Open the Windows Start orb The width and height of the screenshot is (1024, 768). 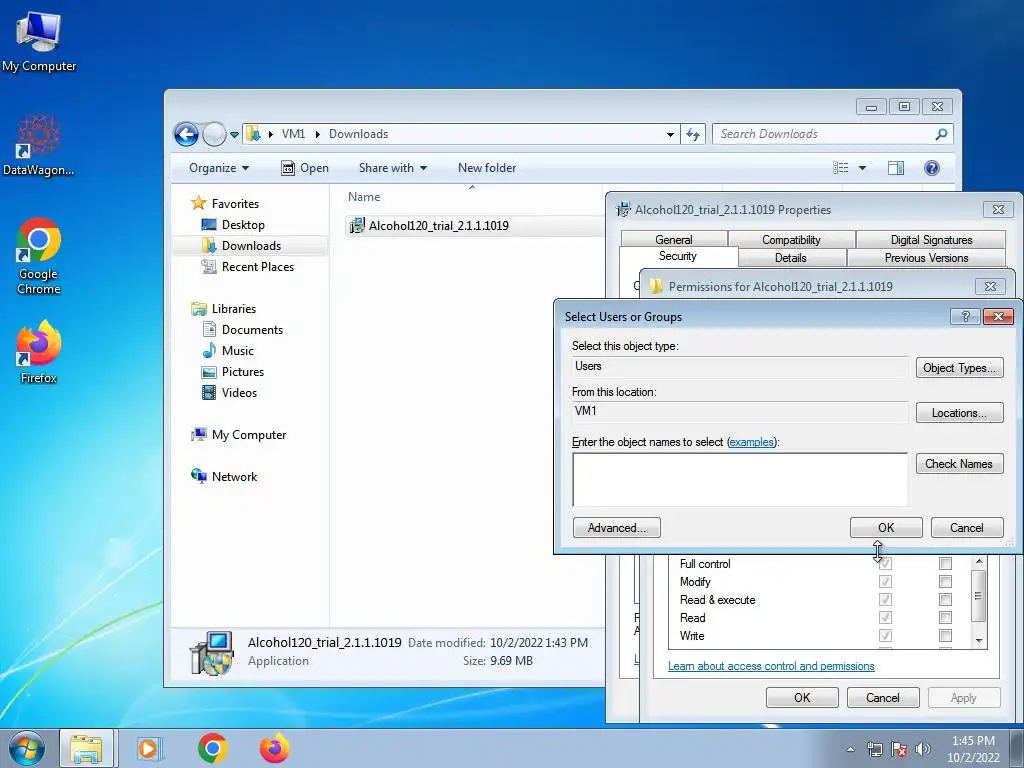coord(27,748)
